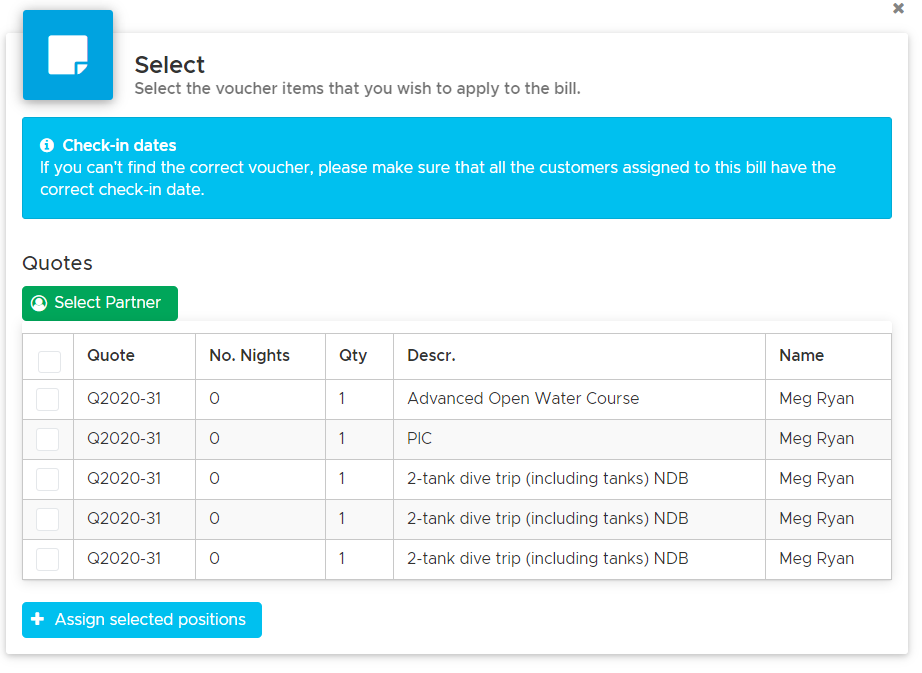Click Meg Ryan in the Advanced Open Water row

[816, 399]
